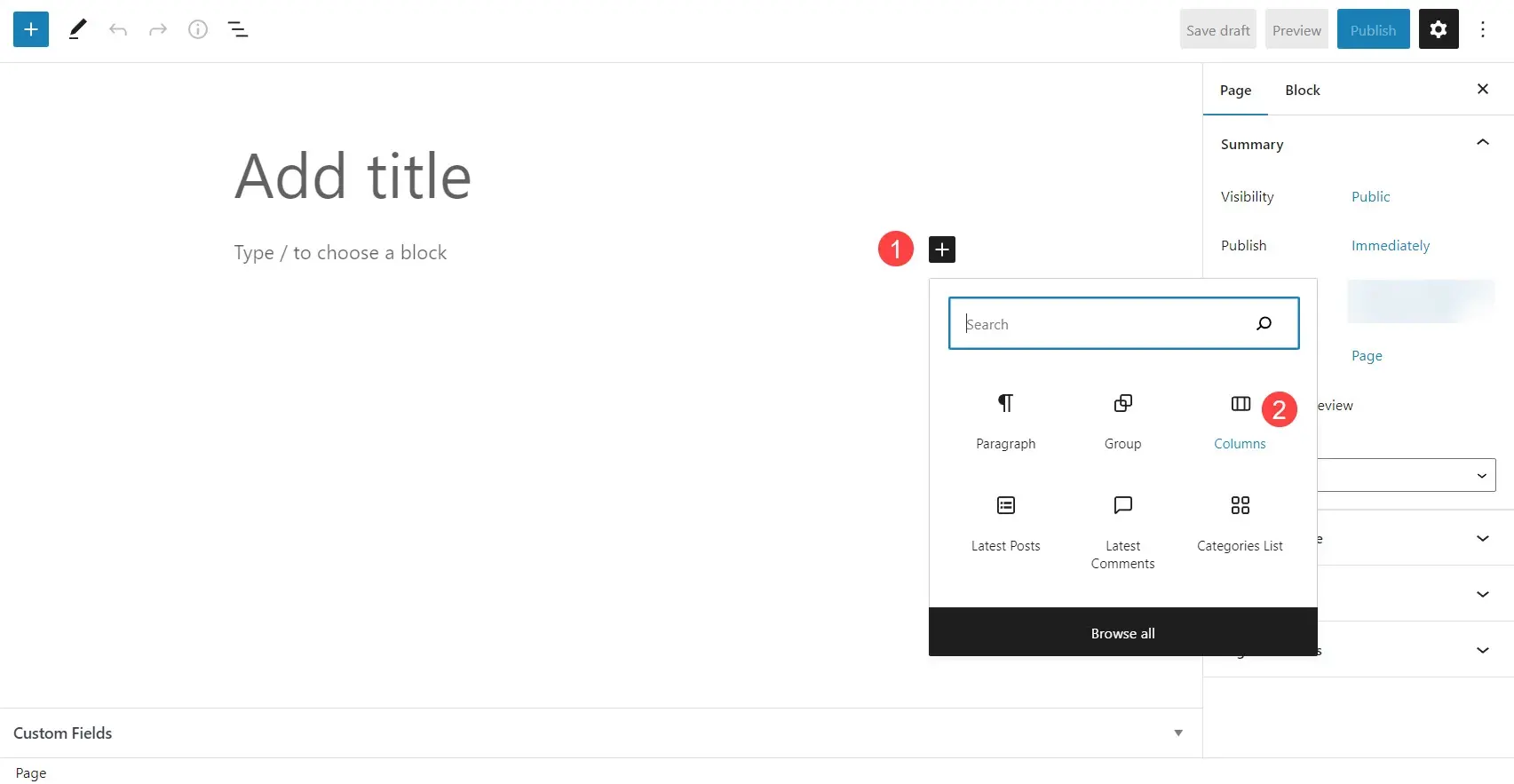Screen dimensions: 1514x784
Task: Change visibility via the Public link
Action: [x=1370, y=196]
